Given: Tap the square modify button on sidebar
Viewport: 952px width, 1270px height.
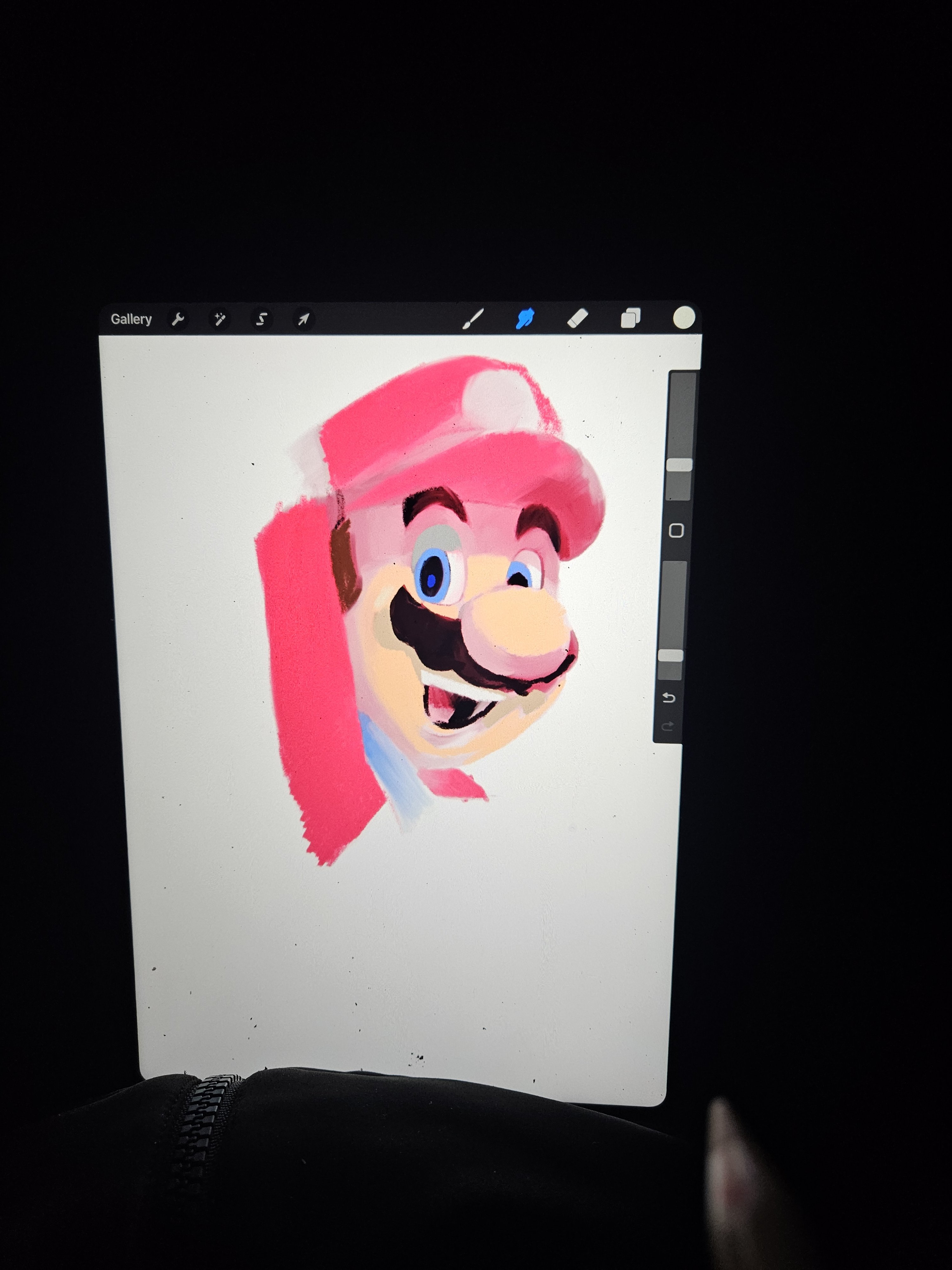Looking at the screenshot, I should [x=677, y=531].
